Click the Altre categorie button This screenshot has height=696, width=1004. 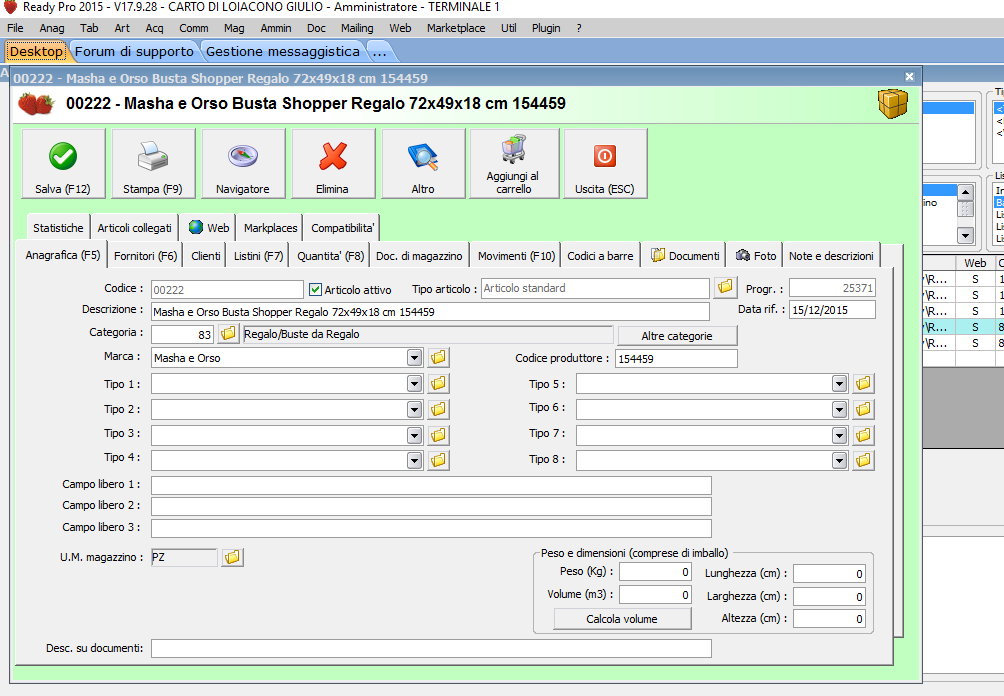[x=677, y=336]
